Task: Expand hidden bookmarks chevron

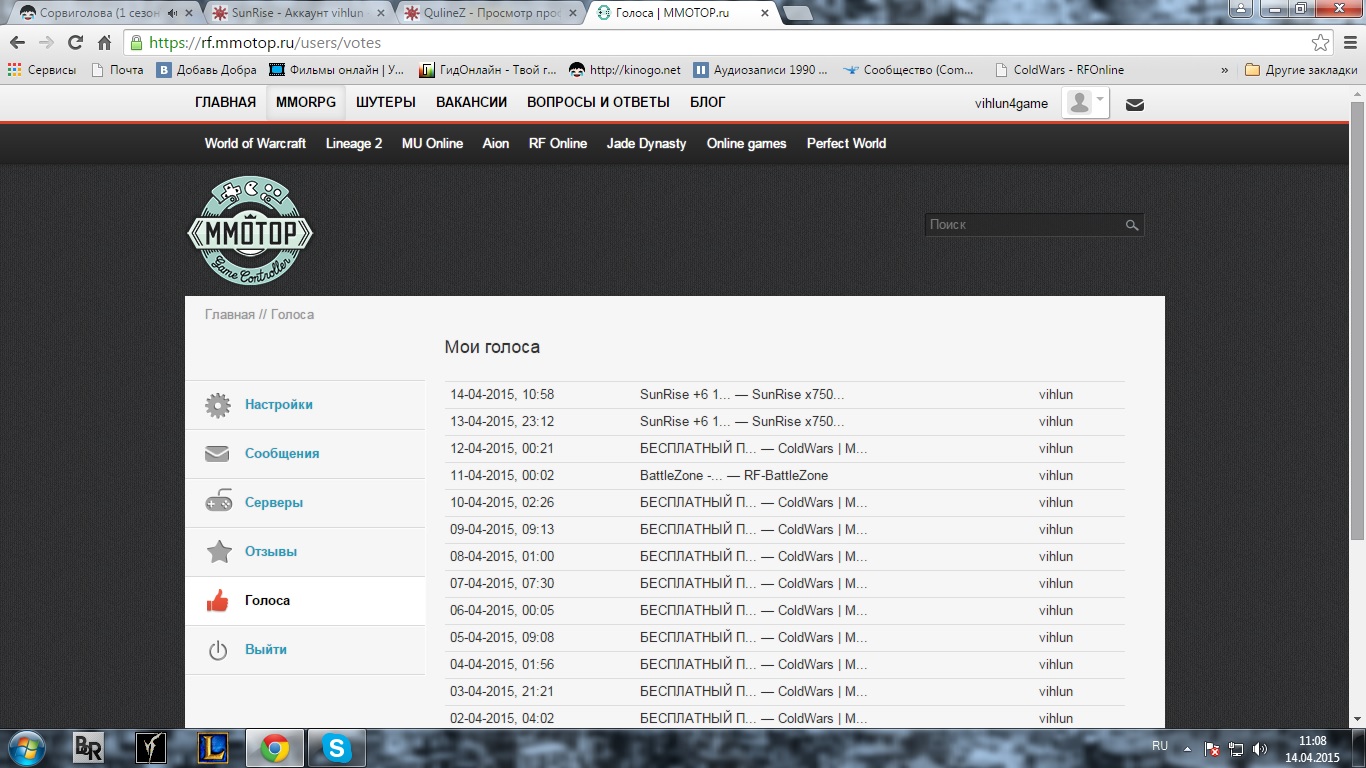Action: coord(1225,70)
